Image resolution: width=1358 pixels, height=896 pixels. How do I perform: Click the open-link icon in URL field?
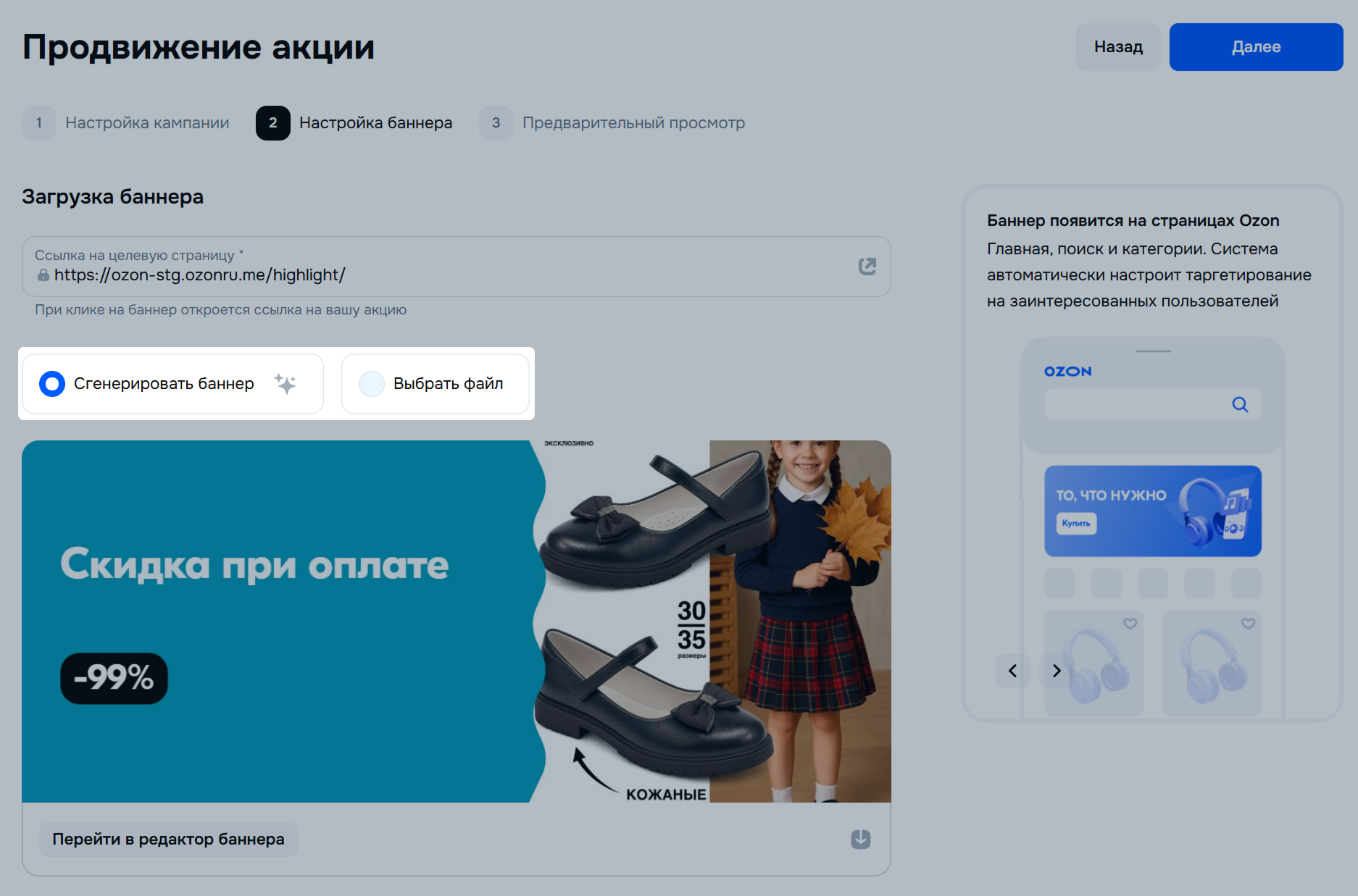pyautogui.click(x=867, y=267)
